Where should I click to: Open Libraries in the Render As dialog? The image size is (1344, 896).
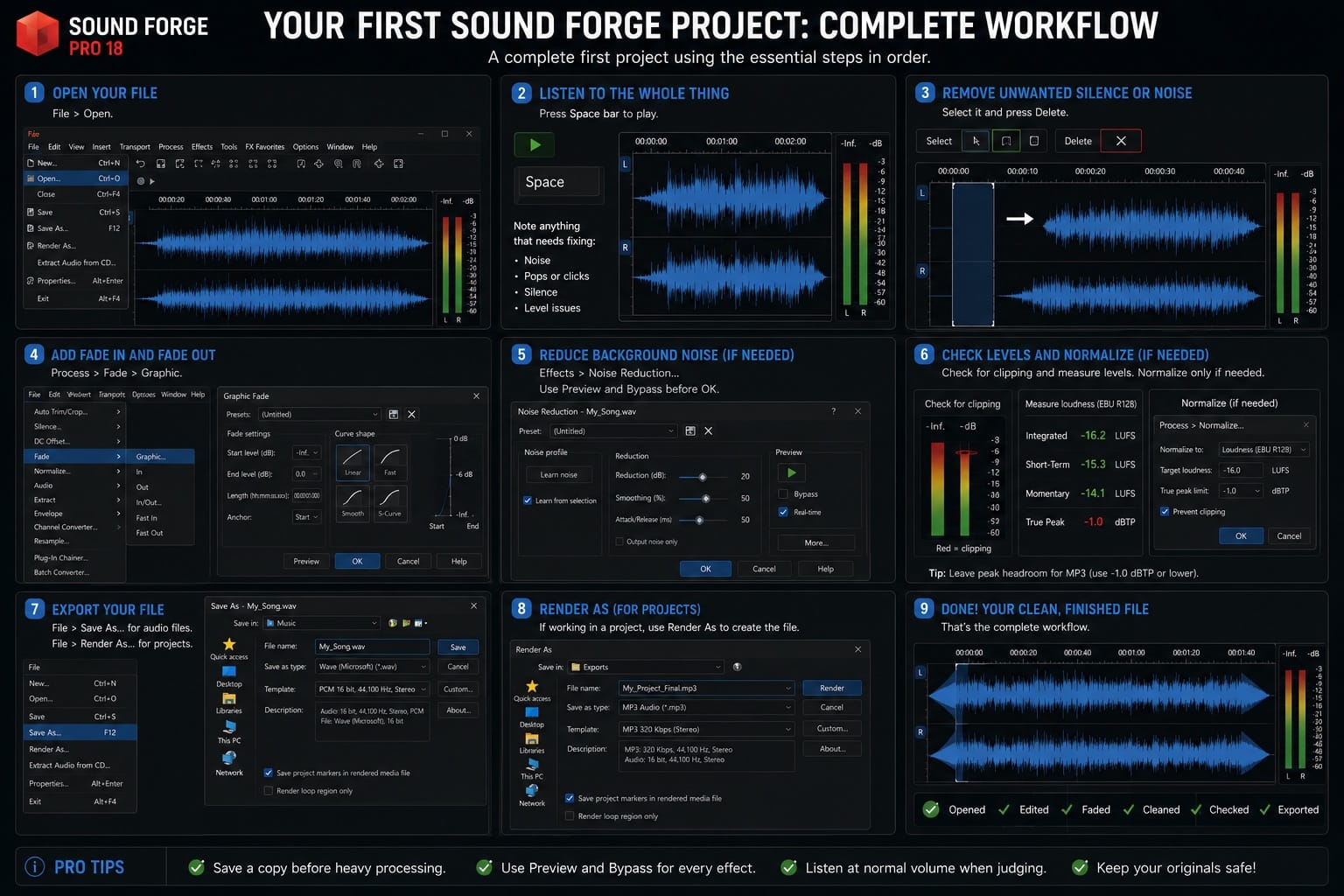click(532, 744)
